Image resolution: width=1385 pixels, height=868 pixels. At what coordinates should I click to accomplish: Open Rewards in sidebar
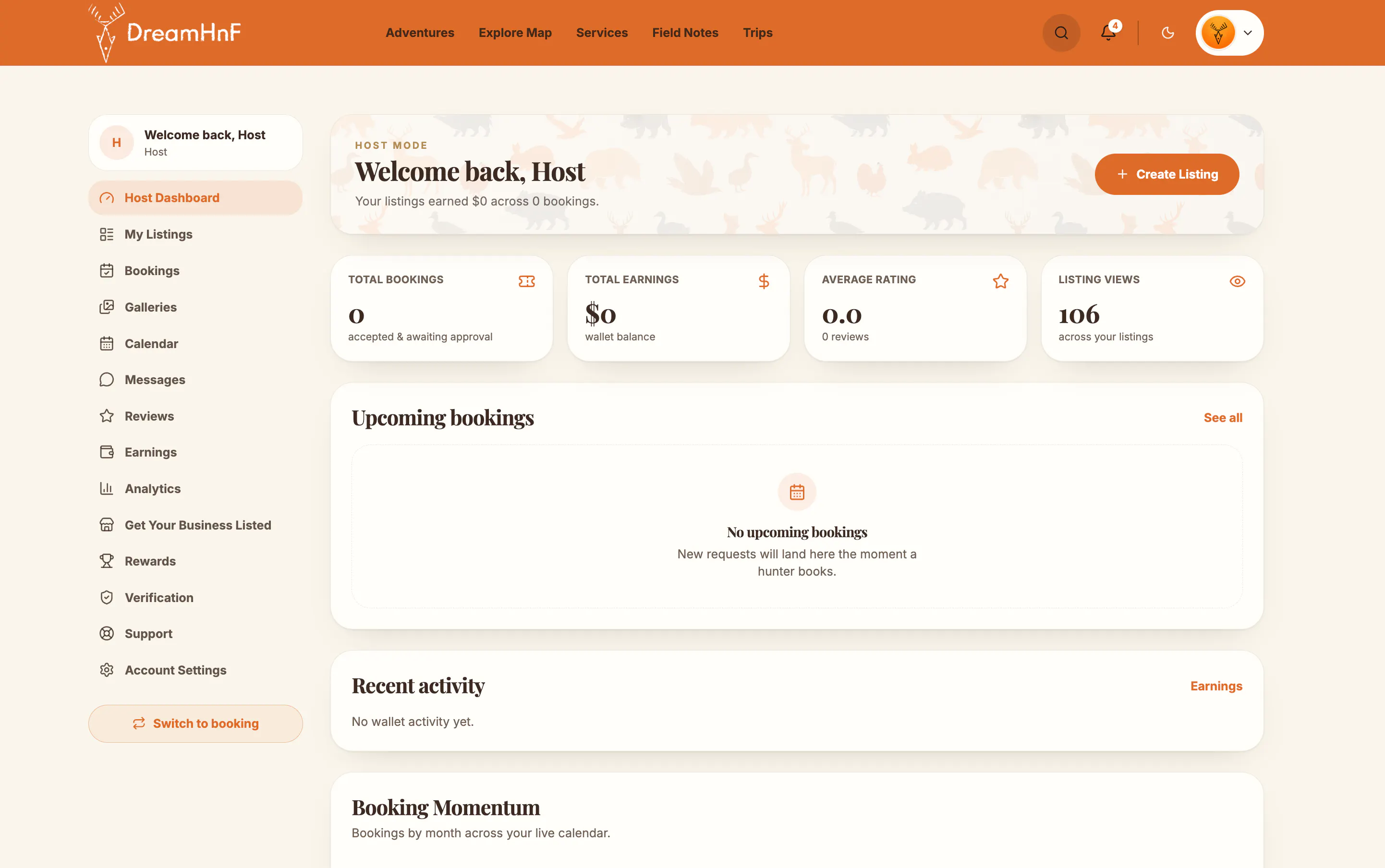pos(195,561)
